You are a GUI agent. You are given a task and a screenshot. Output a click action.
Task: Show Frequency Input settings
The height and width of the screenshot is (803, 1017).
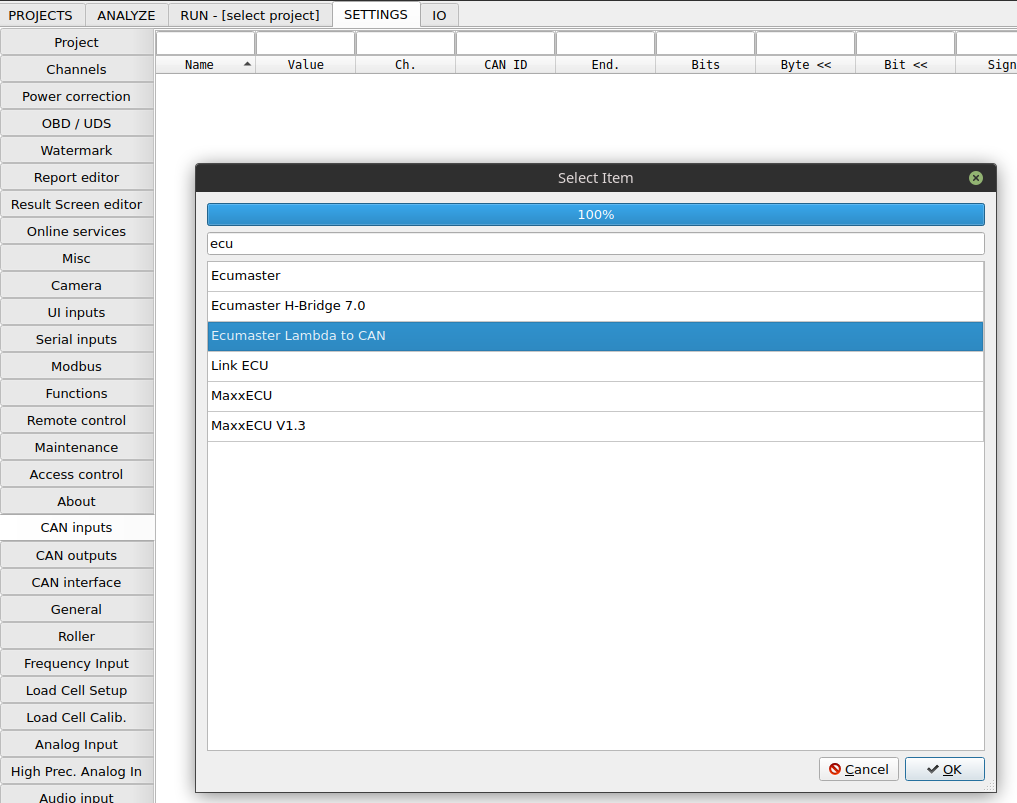pos(77,664)
